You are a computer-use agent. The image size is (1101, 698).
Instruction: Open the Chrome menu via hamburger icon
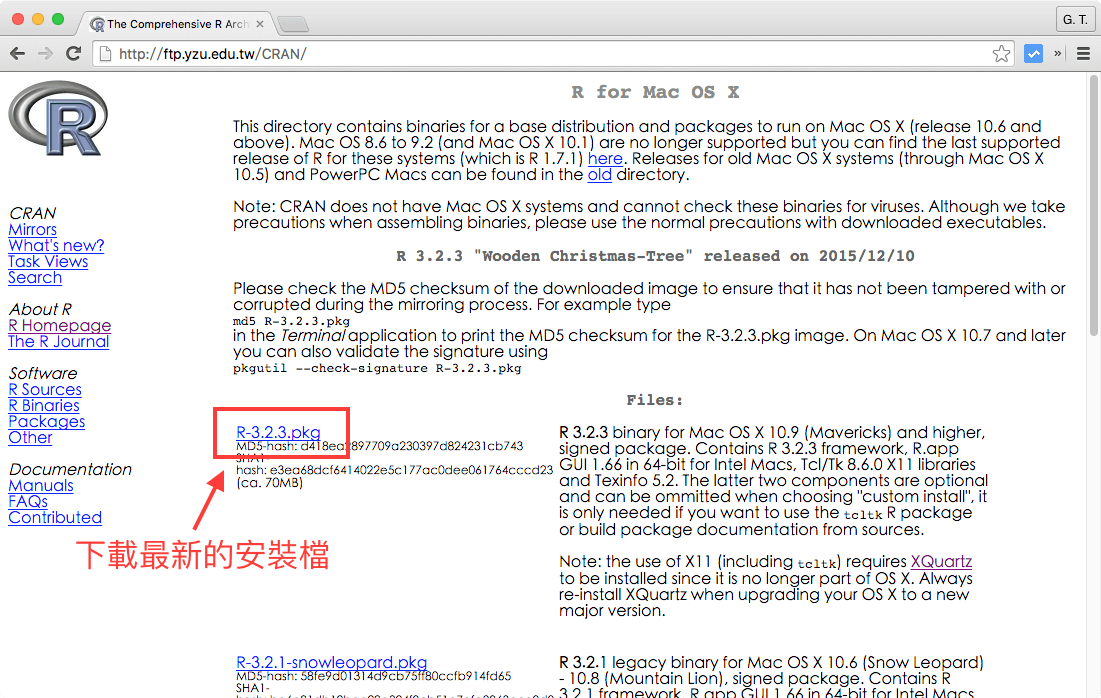1083,55
